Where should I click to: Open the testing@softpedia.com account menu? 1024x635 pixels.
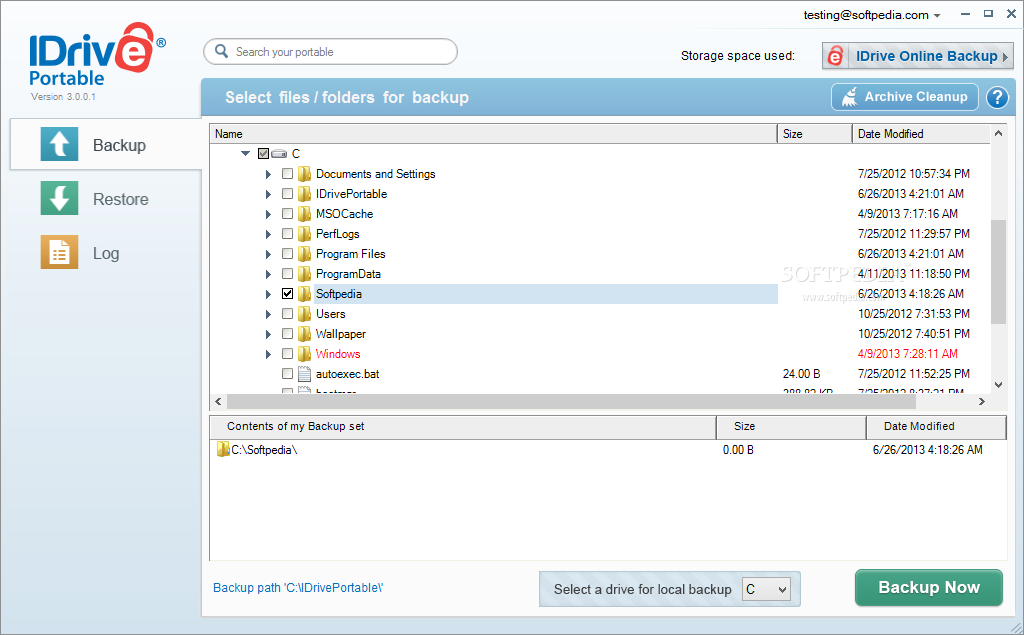pyautogui.click(x=872, y=15)
